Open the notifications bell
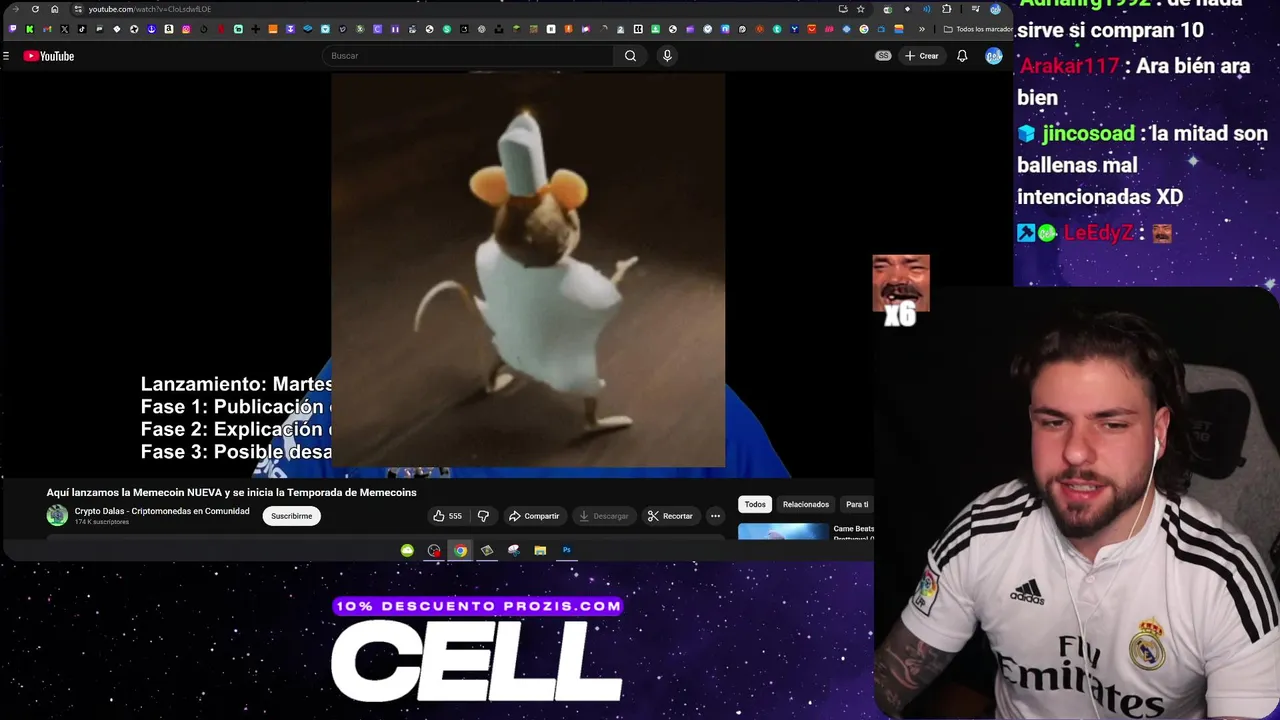Viewport: 1280px width, 720px height. click(x=962, y=56)
